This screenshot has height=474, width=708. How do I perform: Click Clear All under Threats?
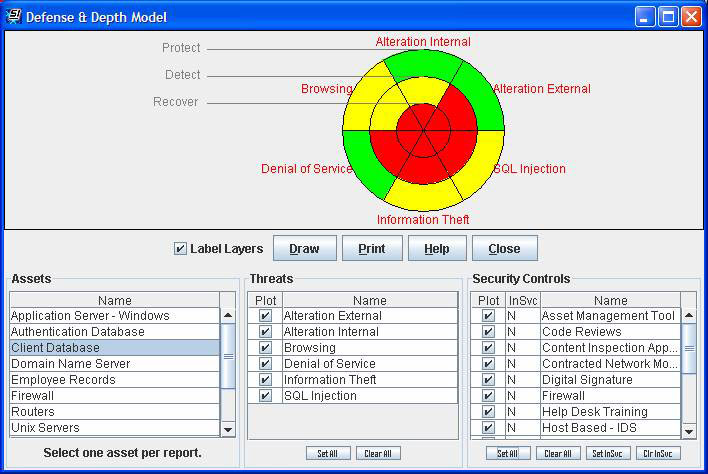click(378, 453)
